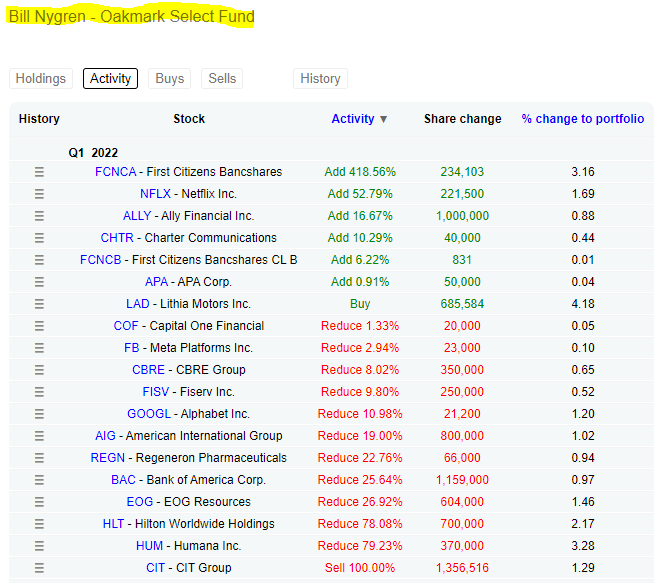Click the Share change column header

tap(463, 119)
